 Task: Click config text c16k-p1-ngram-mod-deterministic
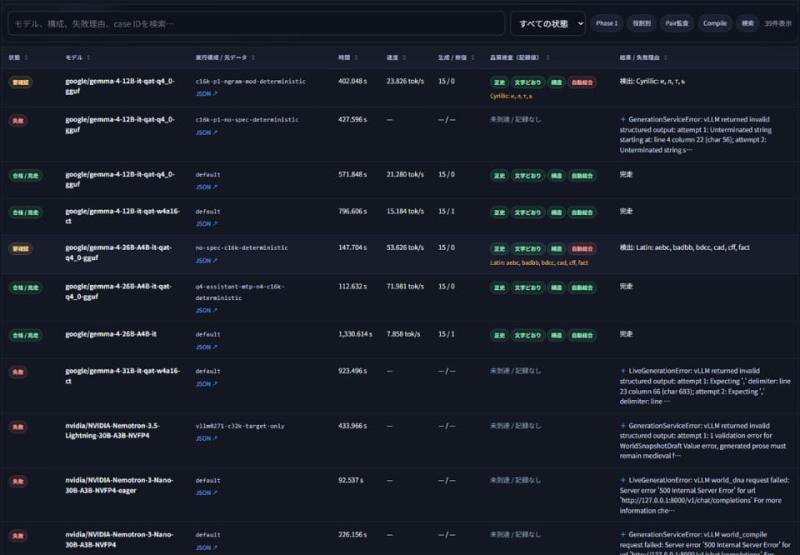251,81
